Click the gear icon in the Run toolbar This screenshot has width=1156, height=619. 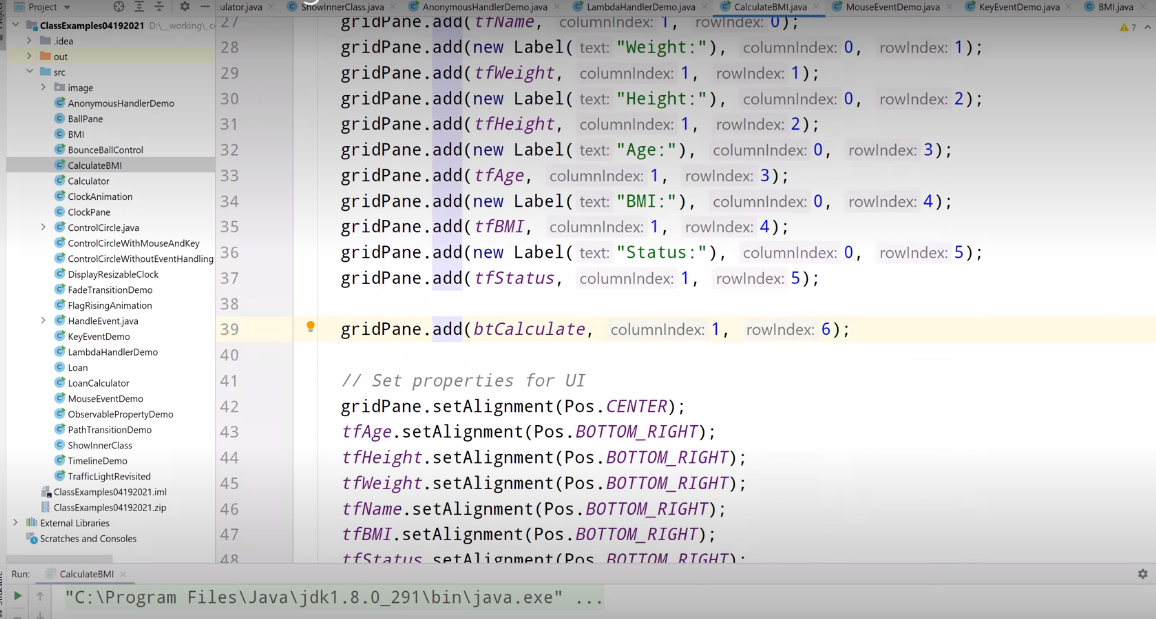click(x=1141, y=573)
